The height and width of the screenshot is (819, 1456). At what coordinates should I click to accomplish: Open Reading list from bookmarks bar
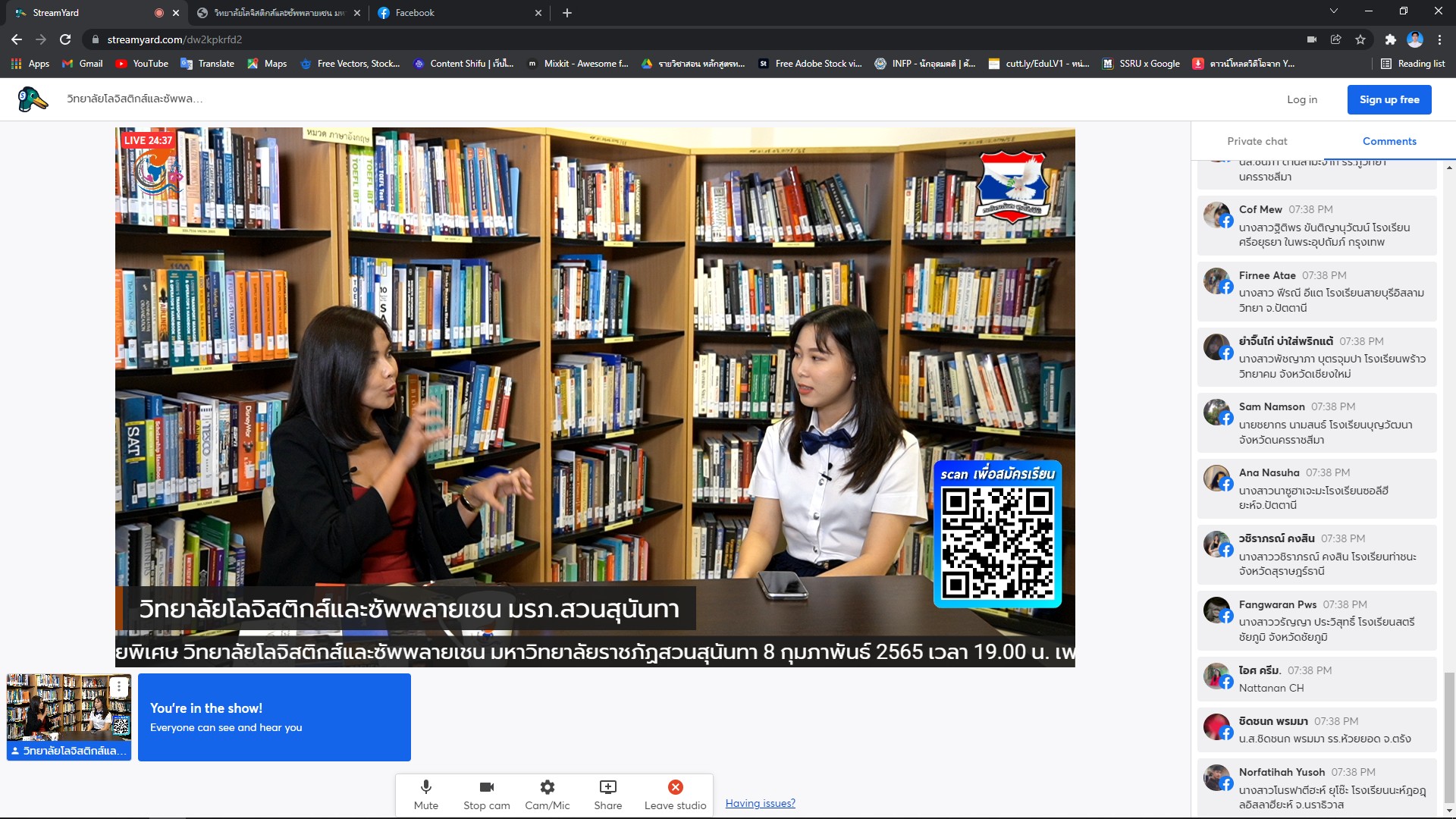1413,64
